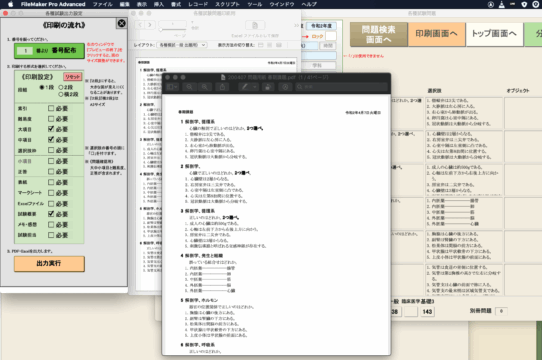This screenshot has height=360, width=542.
Task: Click the Excelファイルとして保存 document icon
Action: 255,25
